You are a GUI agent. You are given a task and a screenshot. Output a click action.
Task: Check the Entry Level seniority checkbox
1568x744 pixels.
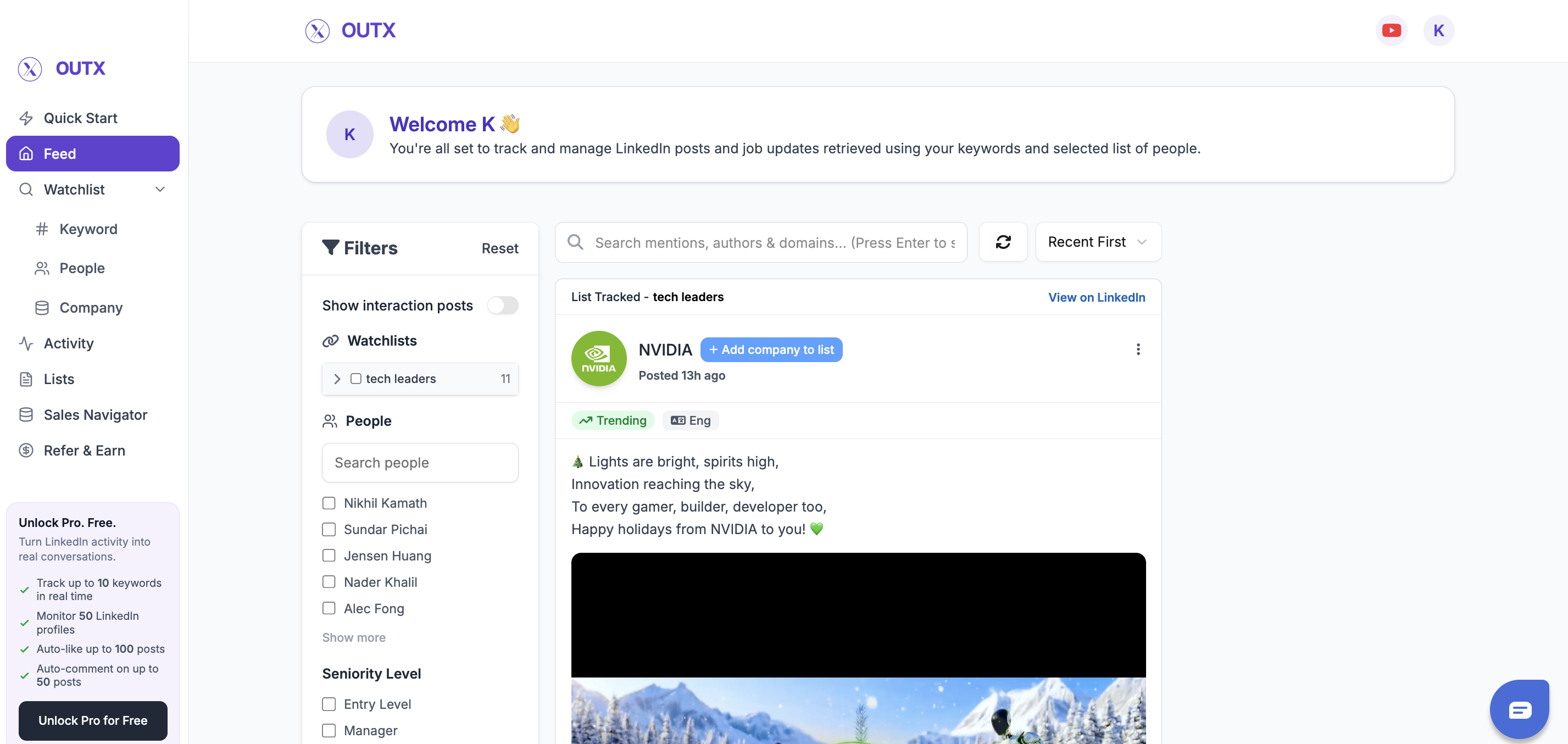pos(329,704)
